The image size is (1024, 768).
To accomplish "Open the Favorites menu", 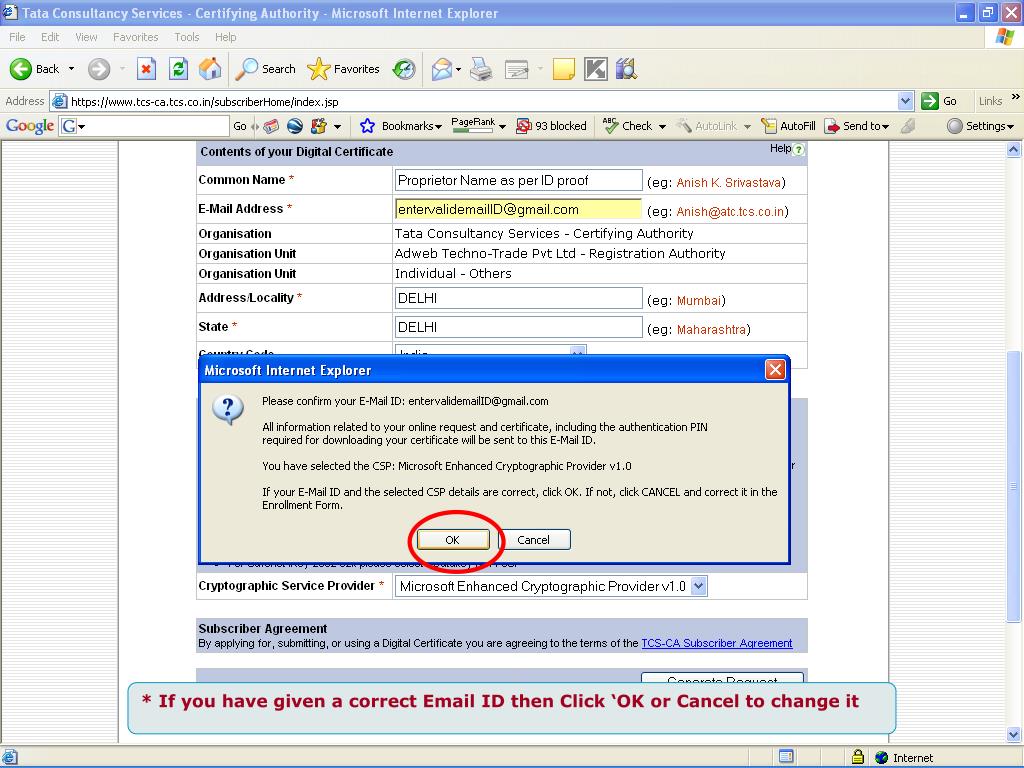I will point(135,37).
